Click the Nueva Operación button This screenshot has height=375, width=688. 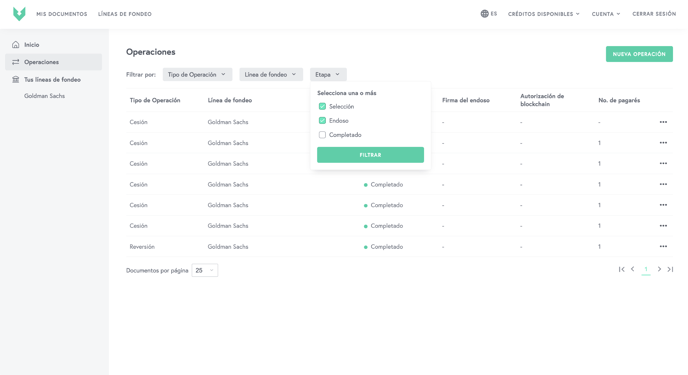pyautogui.click(x=639, y=54)
